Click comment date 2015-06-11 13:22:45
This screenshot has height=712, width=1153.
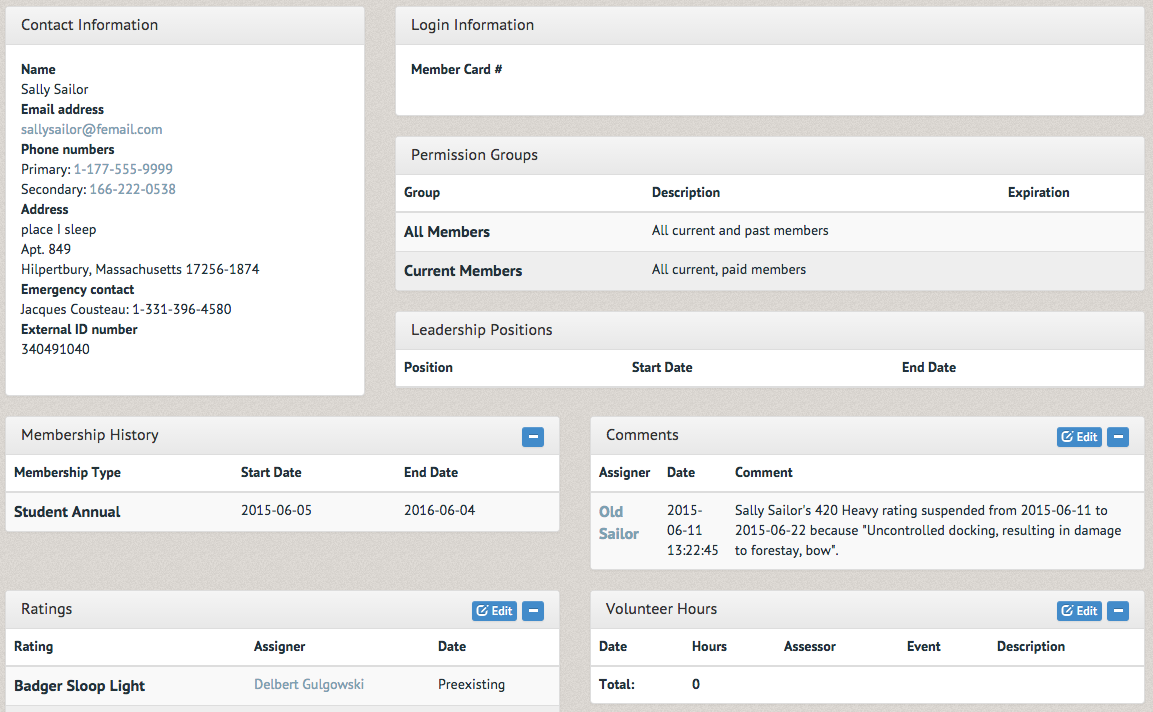tap(692, 530)
